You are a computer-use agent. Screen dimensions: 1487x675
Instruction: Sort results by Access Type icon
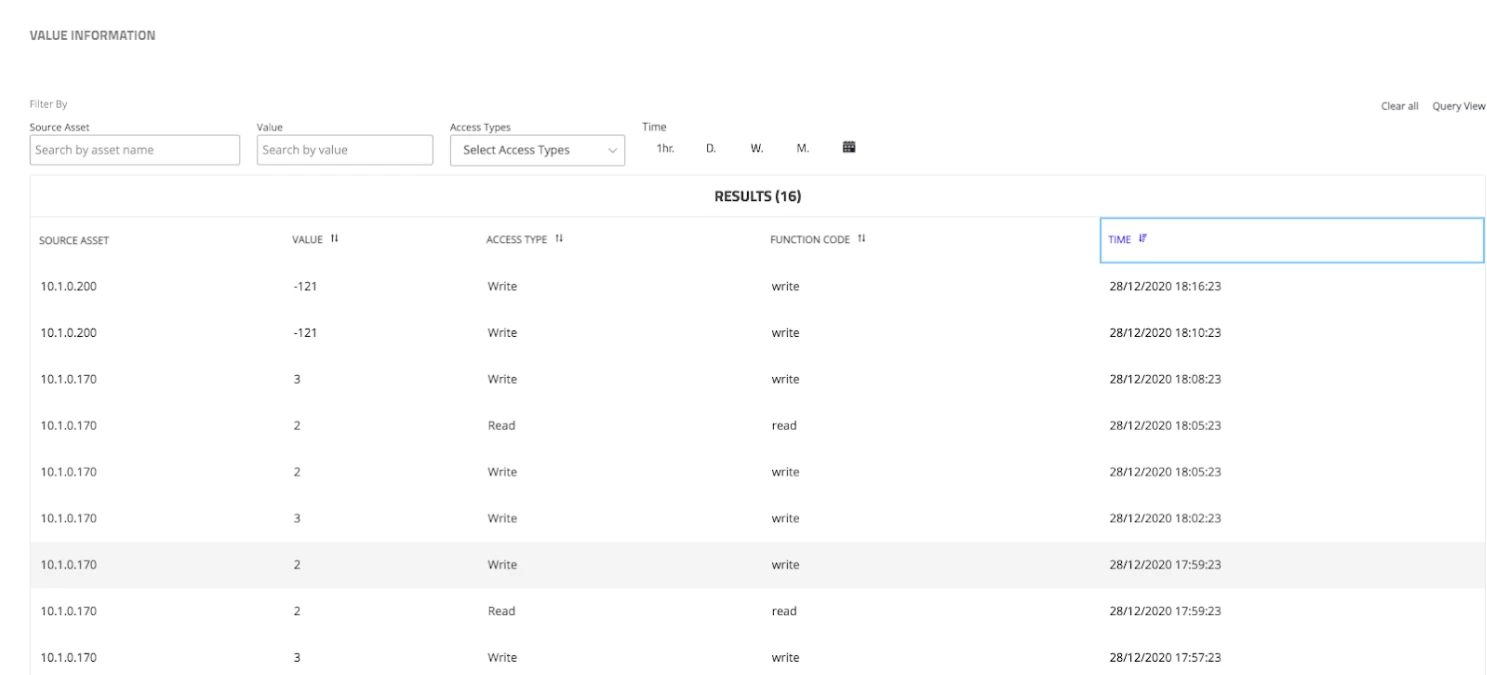pos(559,239)
